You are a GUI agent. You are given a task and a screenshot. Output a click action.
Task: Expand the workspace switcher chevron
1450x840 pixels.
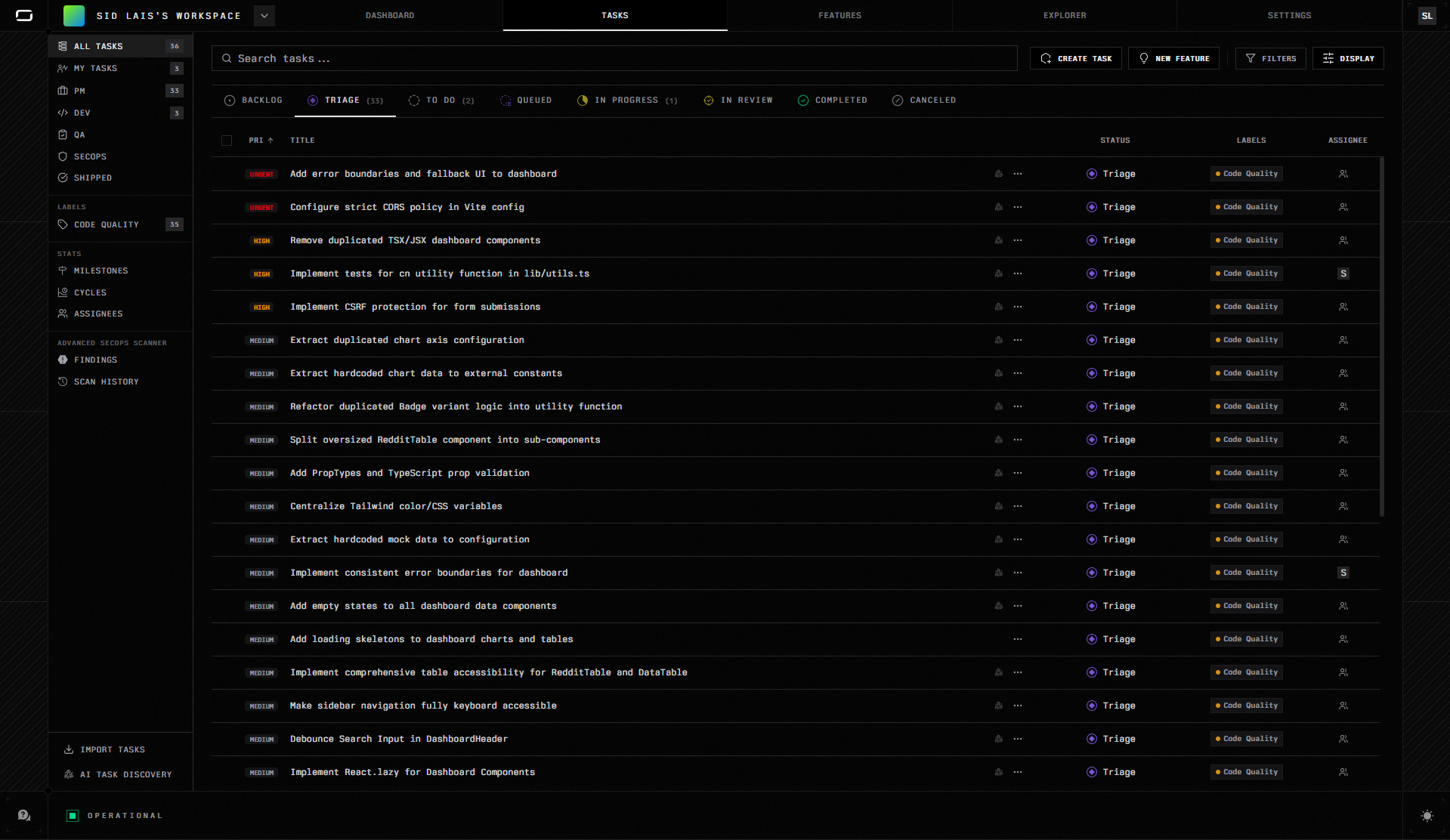pyautogui.click(x=264, y=16)
